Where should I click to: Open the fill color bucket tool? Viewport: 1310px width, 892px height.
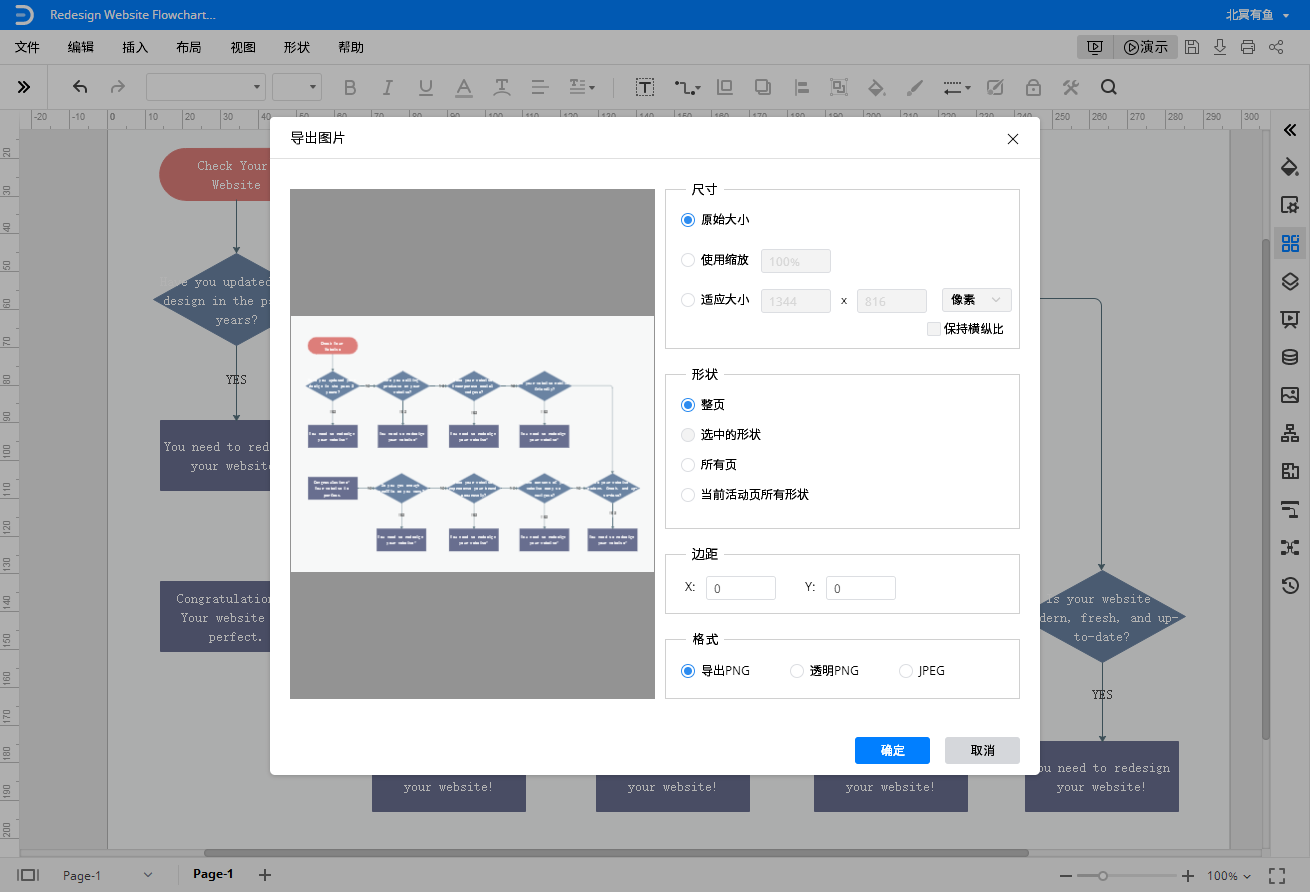click(x=876, y=87)
